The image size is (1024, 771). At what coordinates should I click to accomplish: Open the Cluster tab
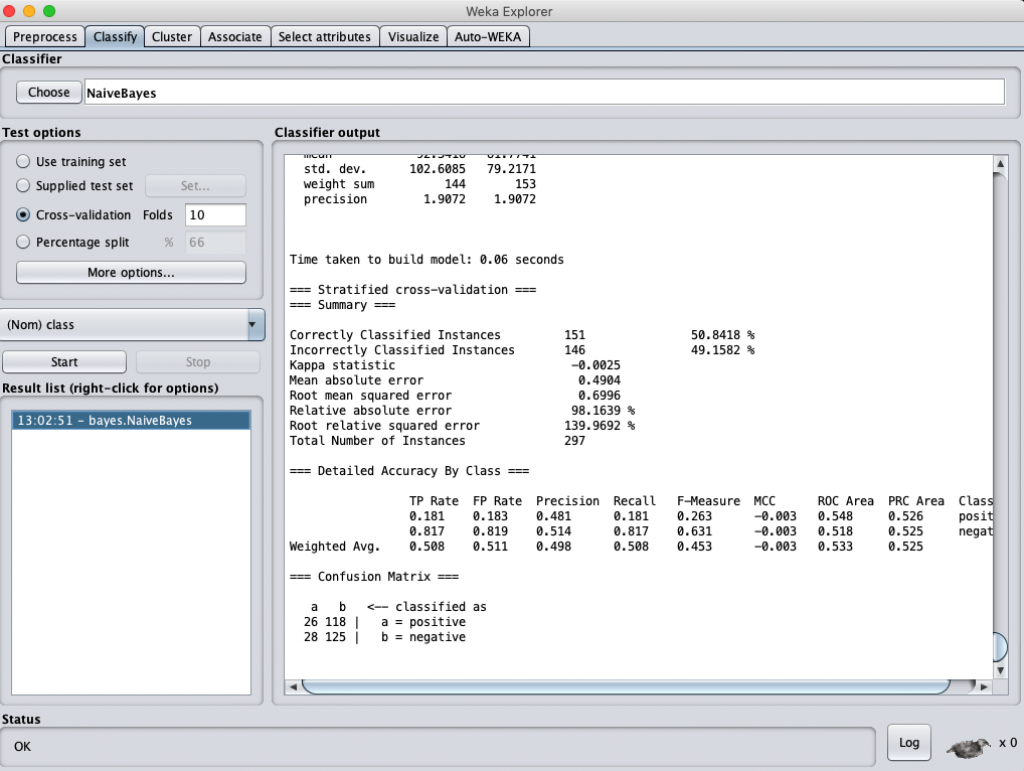coord(172,37)
